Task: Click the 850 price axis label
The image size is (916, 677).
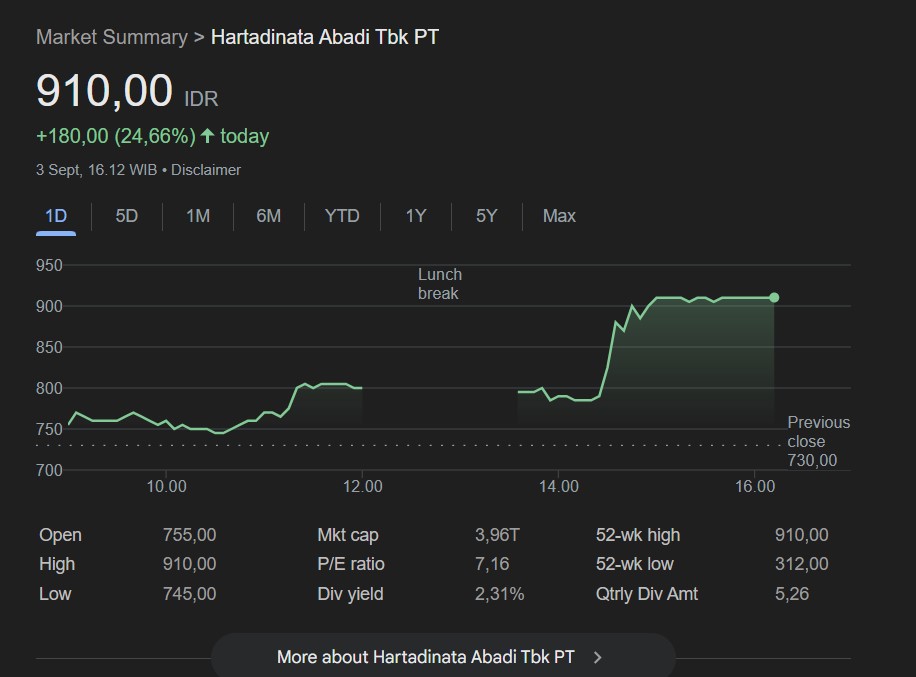Action: 49,348
